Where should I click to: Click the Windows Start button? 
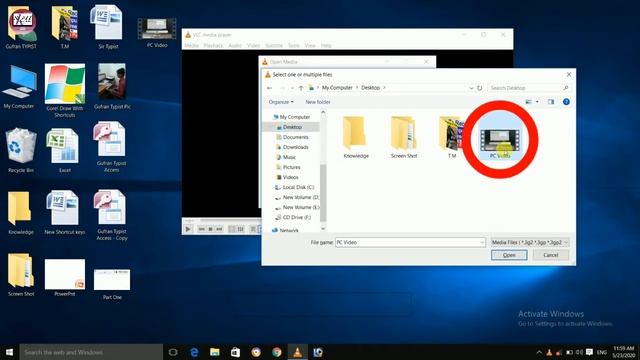[9, 352]
